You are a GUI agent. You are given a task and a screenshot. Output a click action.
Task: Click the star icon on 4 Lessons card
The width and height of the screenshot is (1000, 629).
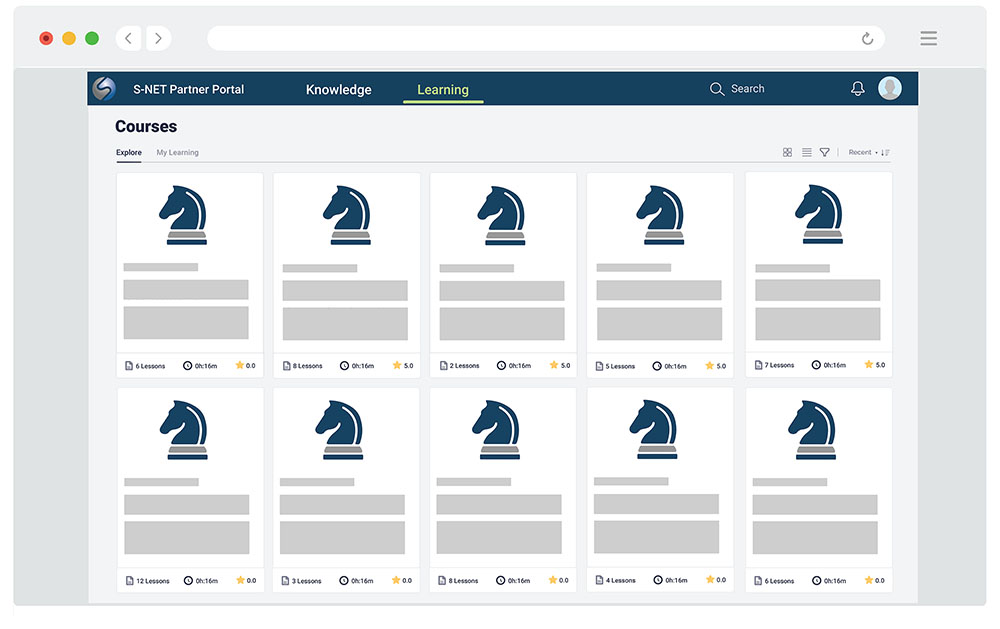(x=710, y=579)
